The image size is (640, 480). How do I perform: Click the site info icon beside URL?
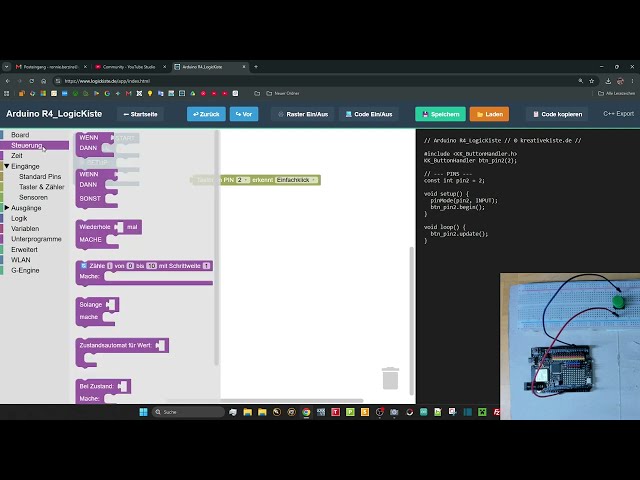[58, 81]
